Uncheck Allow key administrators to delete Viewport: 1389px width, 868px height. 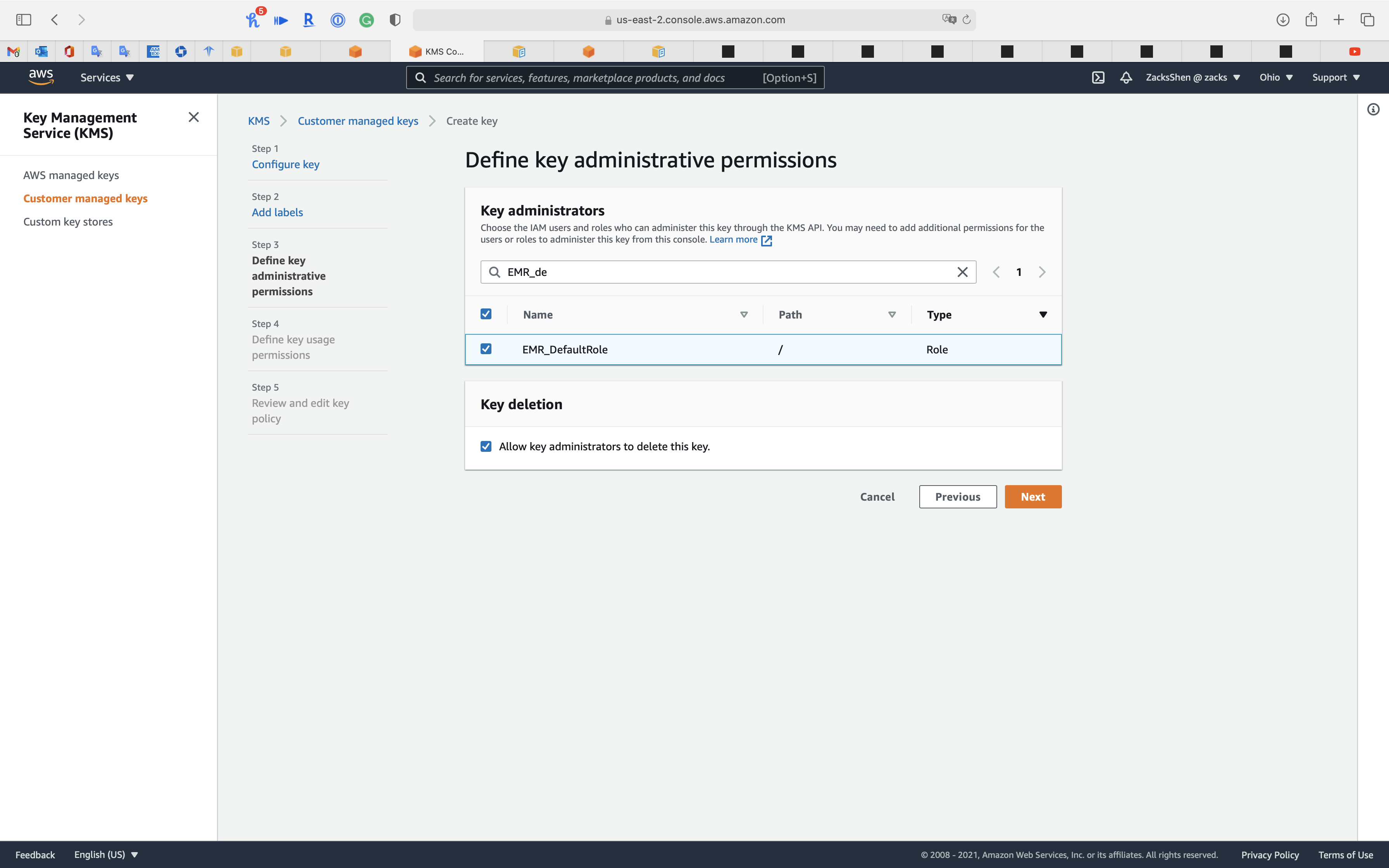pyautogui.click(x=486, y=447)
